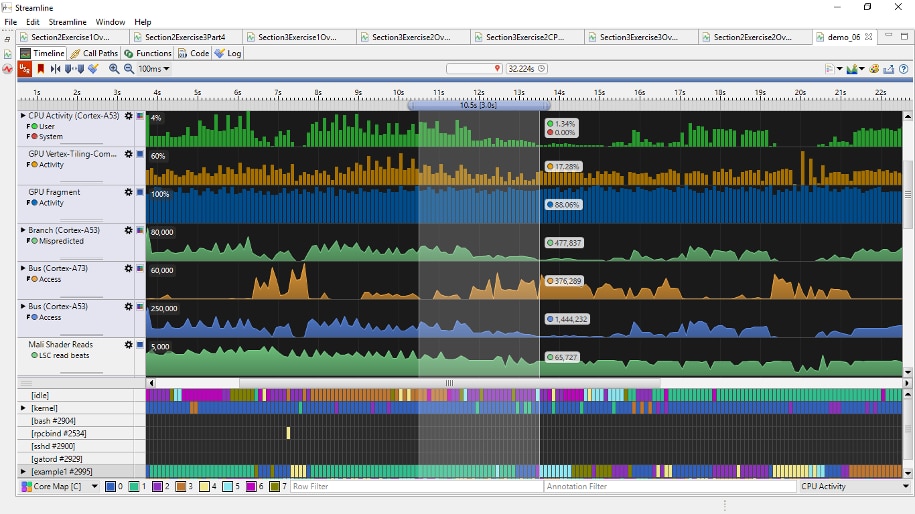The height and width of the screenshot is (514, 915).
Task: Click the zoom in magnifier icon
Action: click(114, 69)
